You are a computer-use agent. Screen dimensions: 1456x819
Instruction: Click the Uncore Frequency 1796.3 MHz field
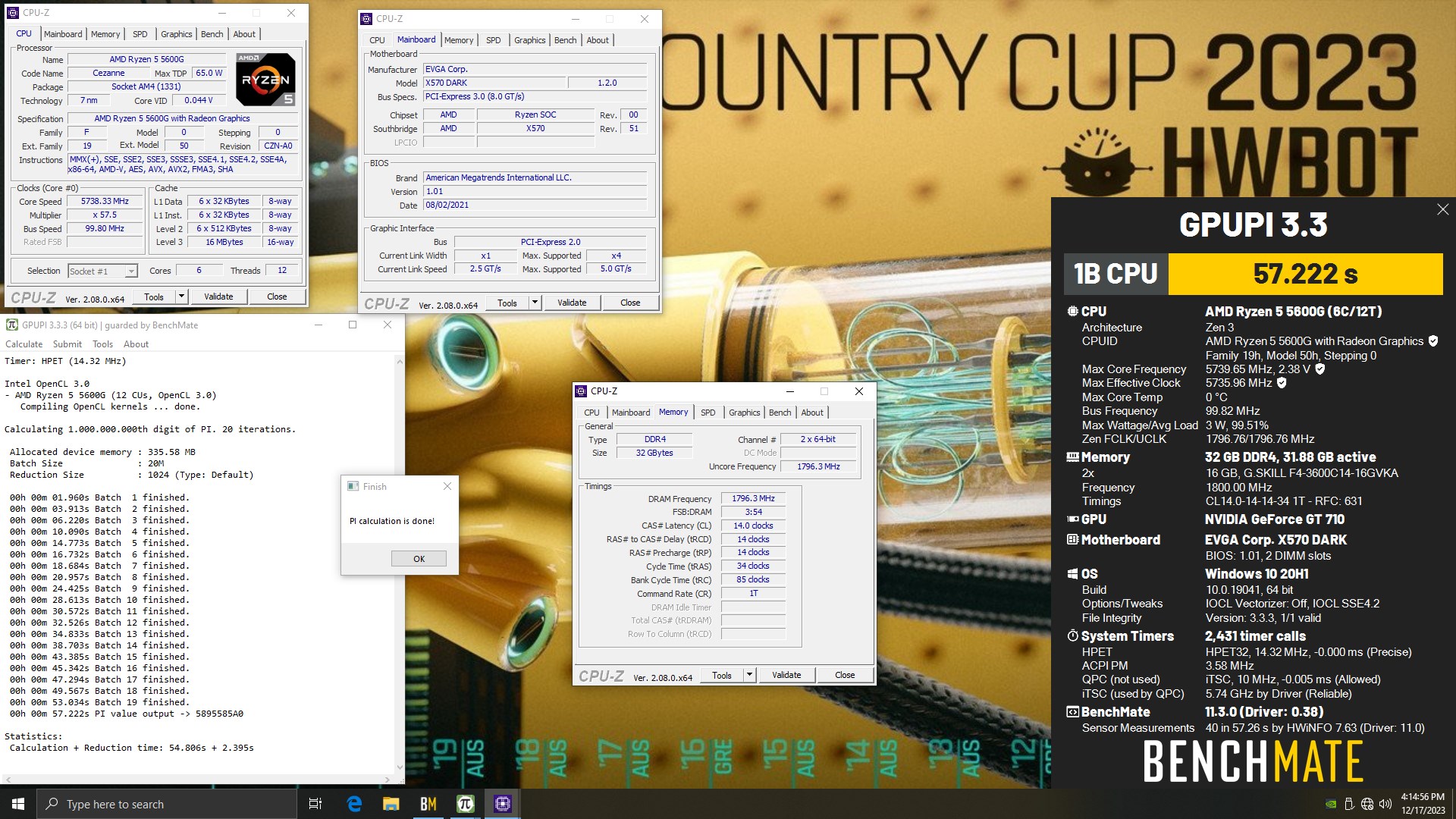(818, 467)
